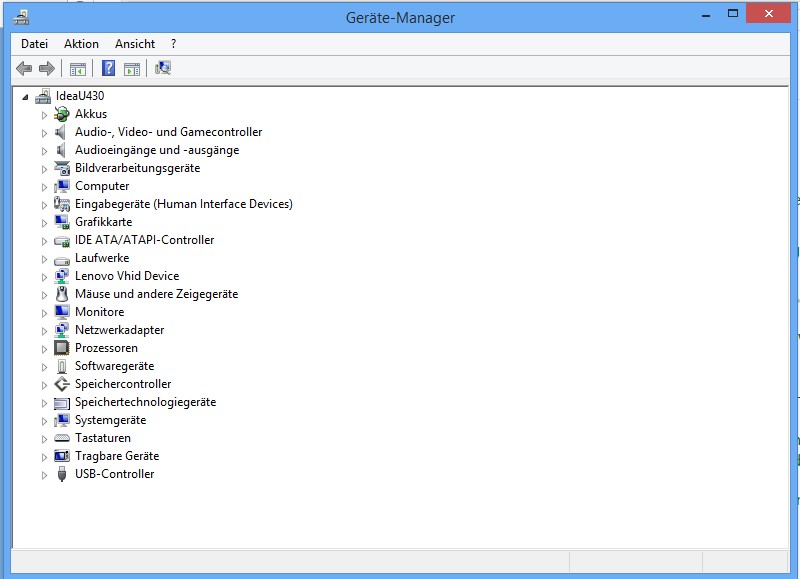The image size is (800, 579).
Task: Expand the Netzwerkadapter category
Action: [x=44, y=331]
